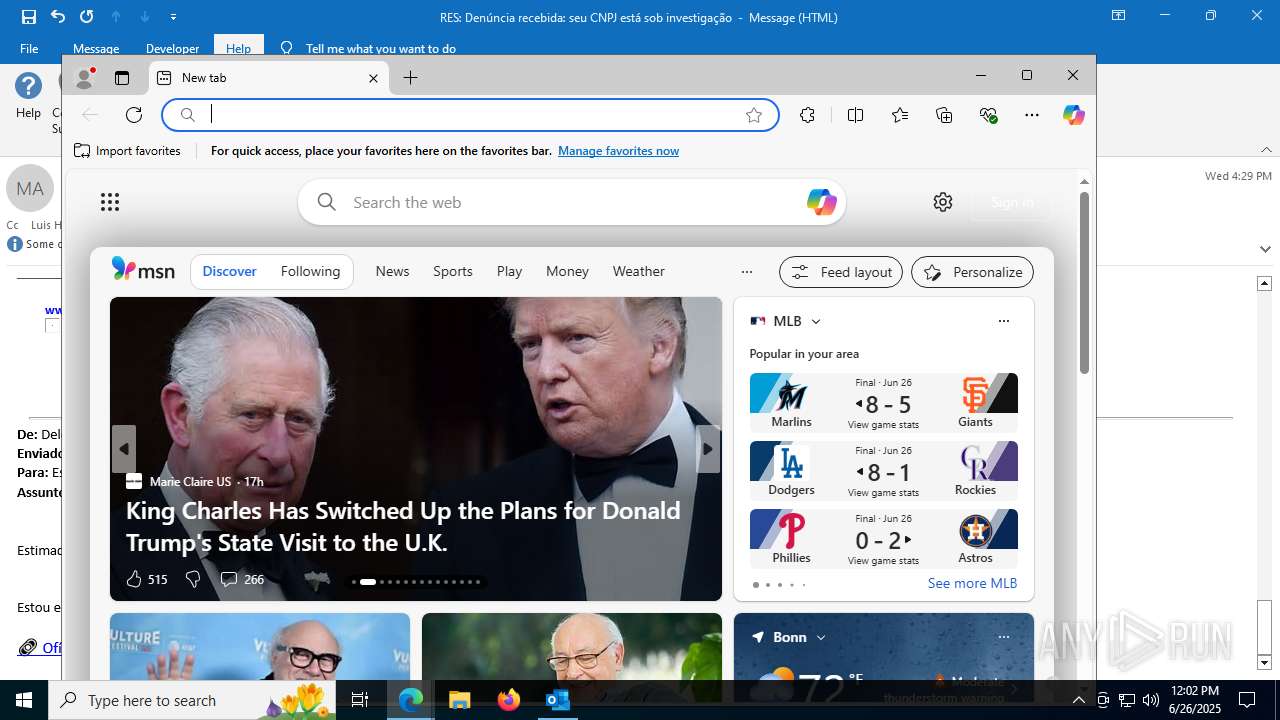Image resolution: width=1280 pixels, height=720 pixels.
Task: Click Undo in Outlook quick access toolbar
Action: click(58, 17)
